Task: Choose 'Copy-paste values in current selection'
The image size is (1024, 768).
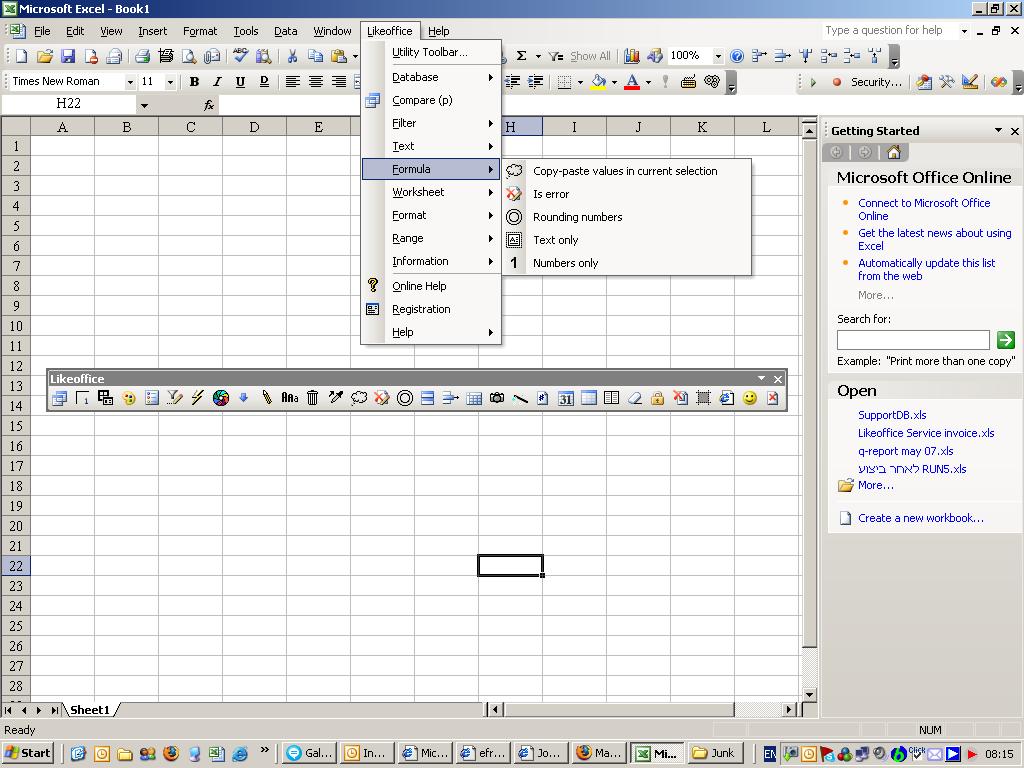Action: tap(627, 171)
